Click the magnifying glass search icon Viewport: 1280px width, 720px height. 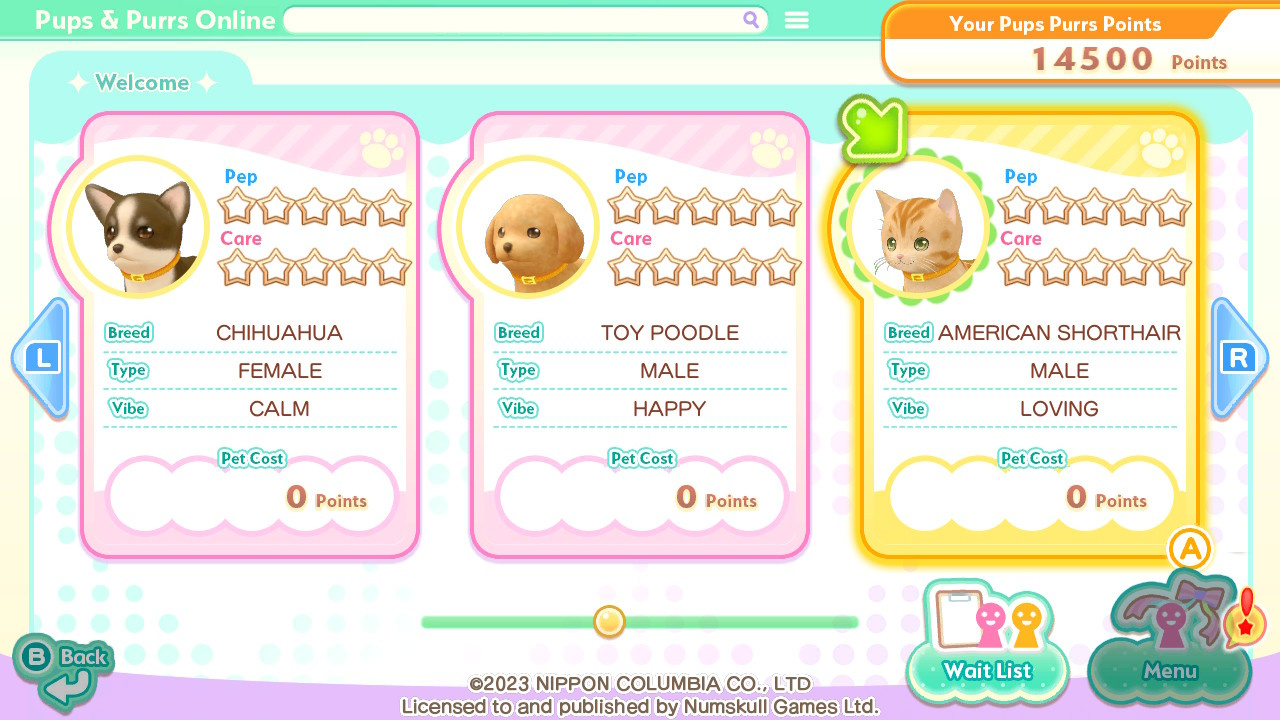point(751,20)
